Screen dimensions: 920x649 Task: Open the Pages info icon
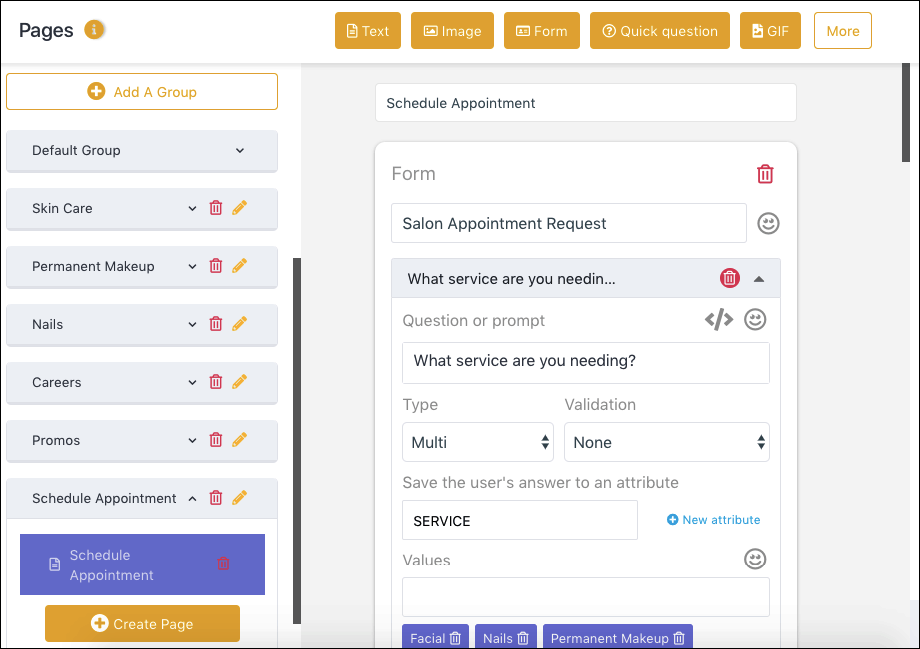94,29
